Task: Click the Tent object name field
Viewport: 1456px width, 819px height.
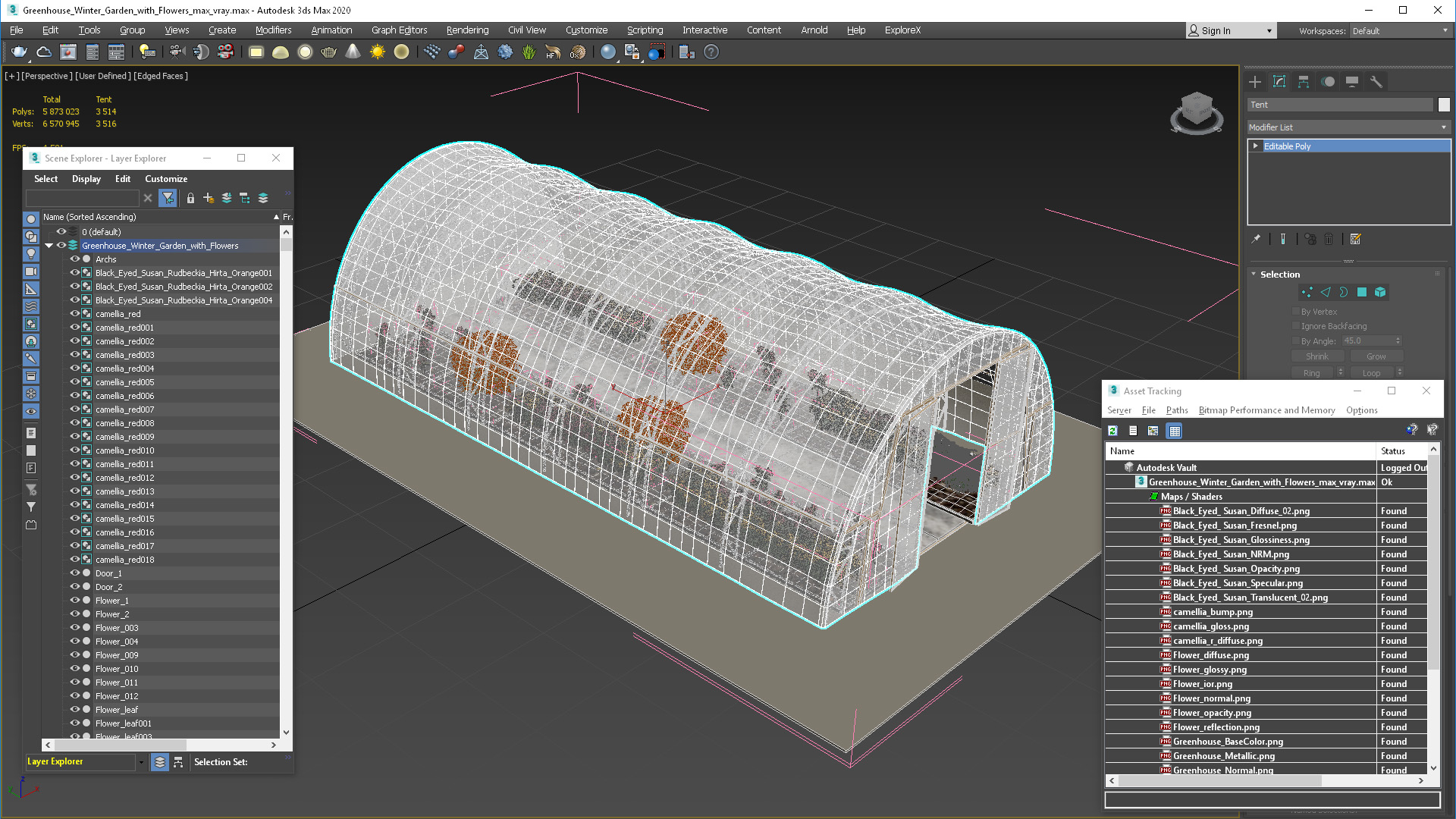Action: point(1340,105)
